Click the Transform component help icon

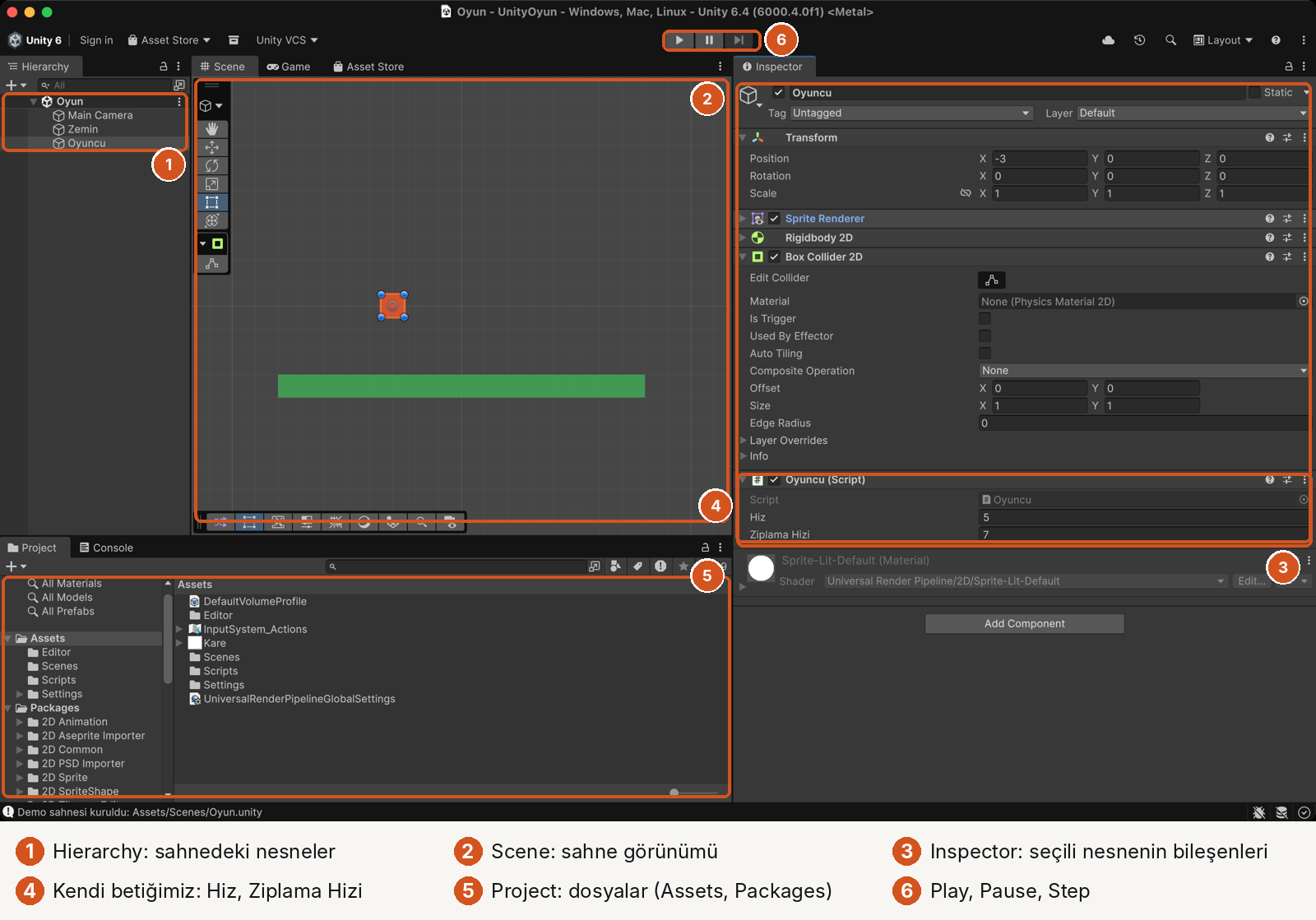1270,138
